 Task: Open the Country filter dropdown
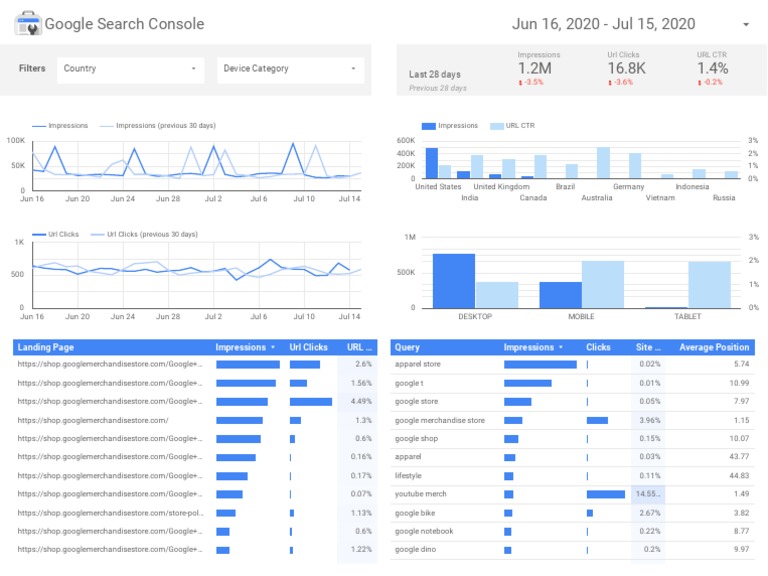130,69
